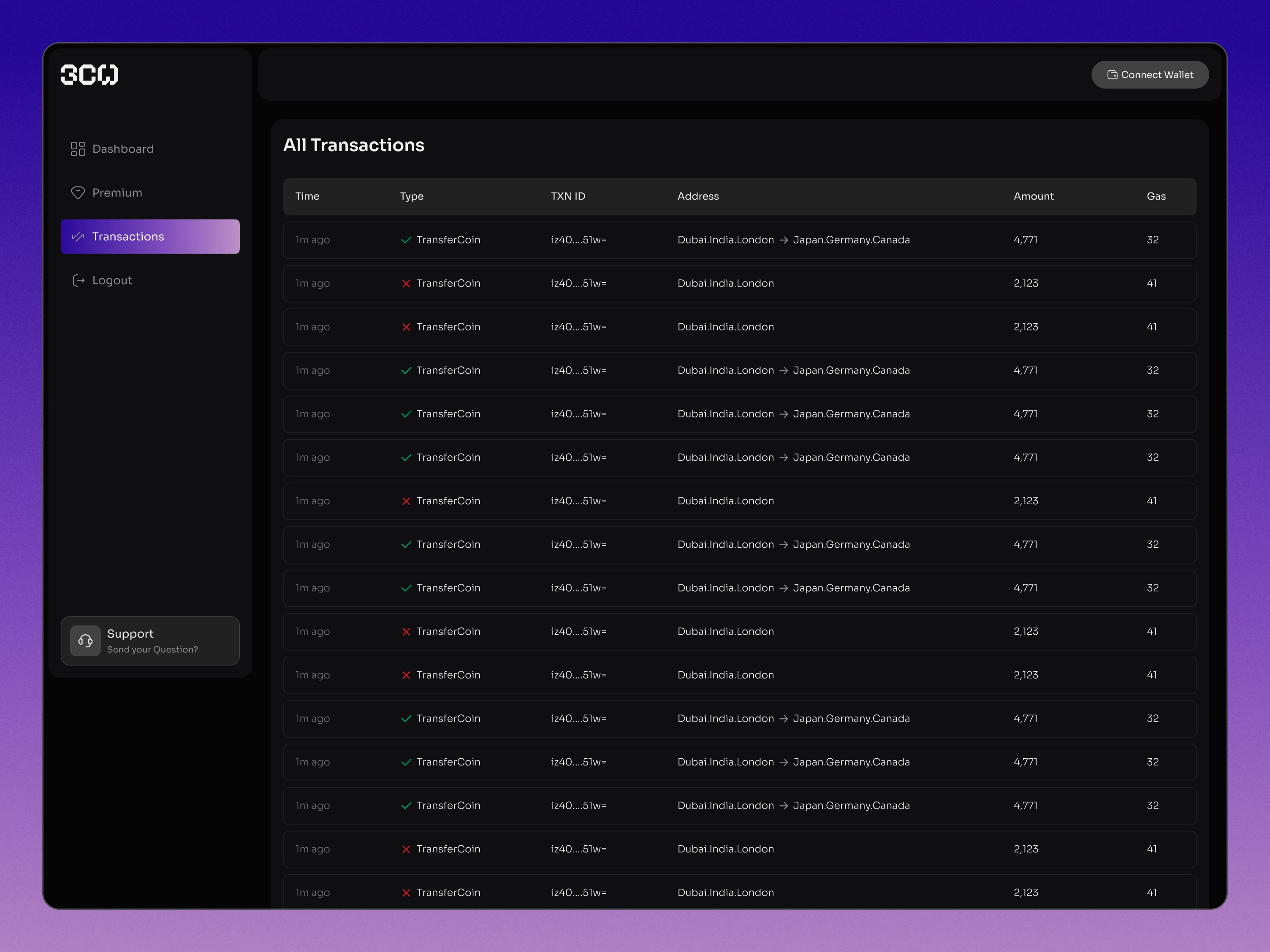Select the Transactions sidebar item

pos(150,236)
